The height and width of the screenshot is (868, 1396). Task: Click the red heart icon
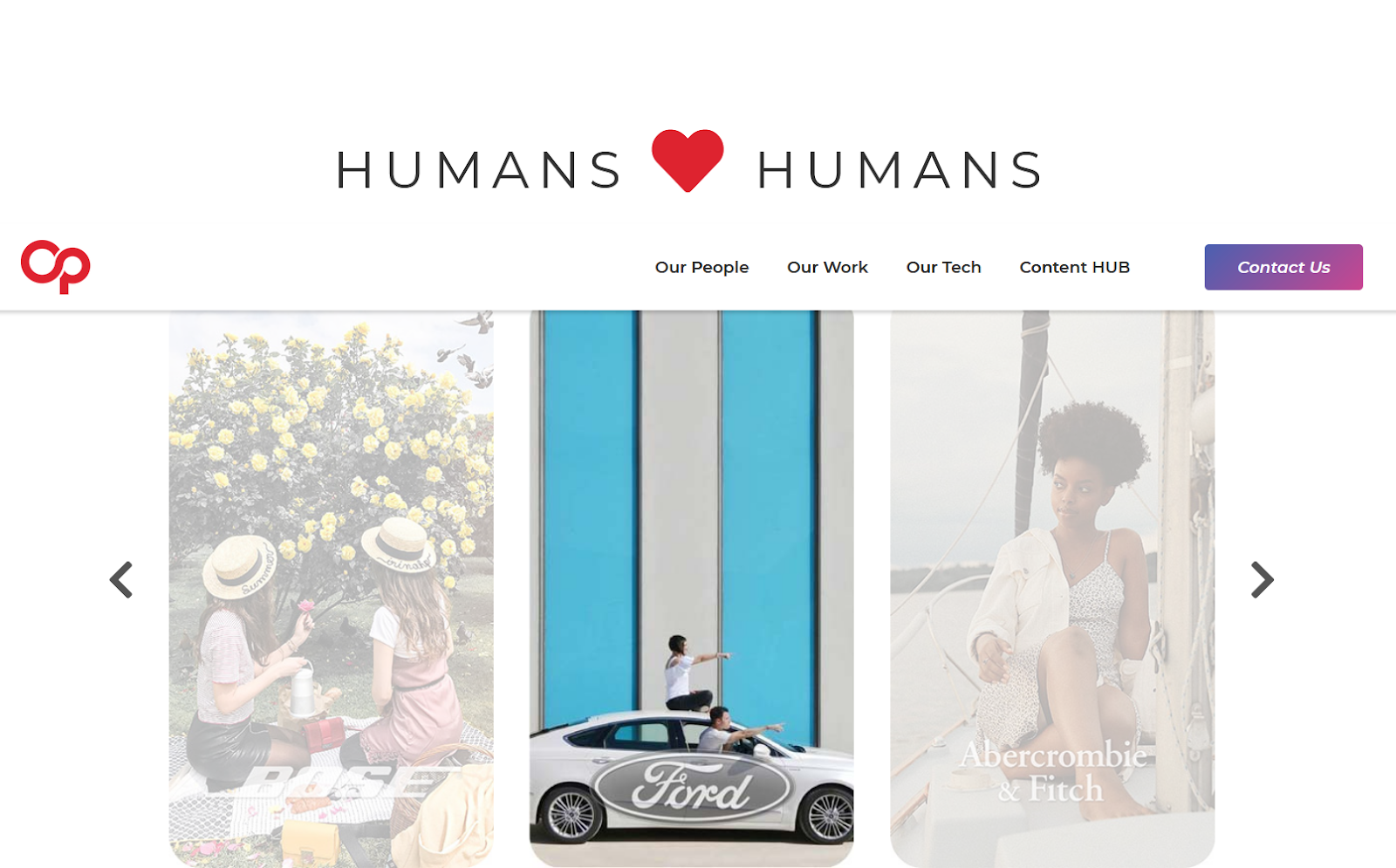pos(688,161)
